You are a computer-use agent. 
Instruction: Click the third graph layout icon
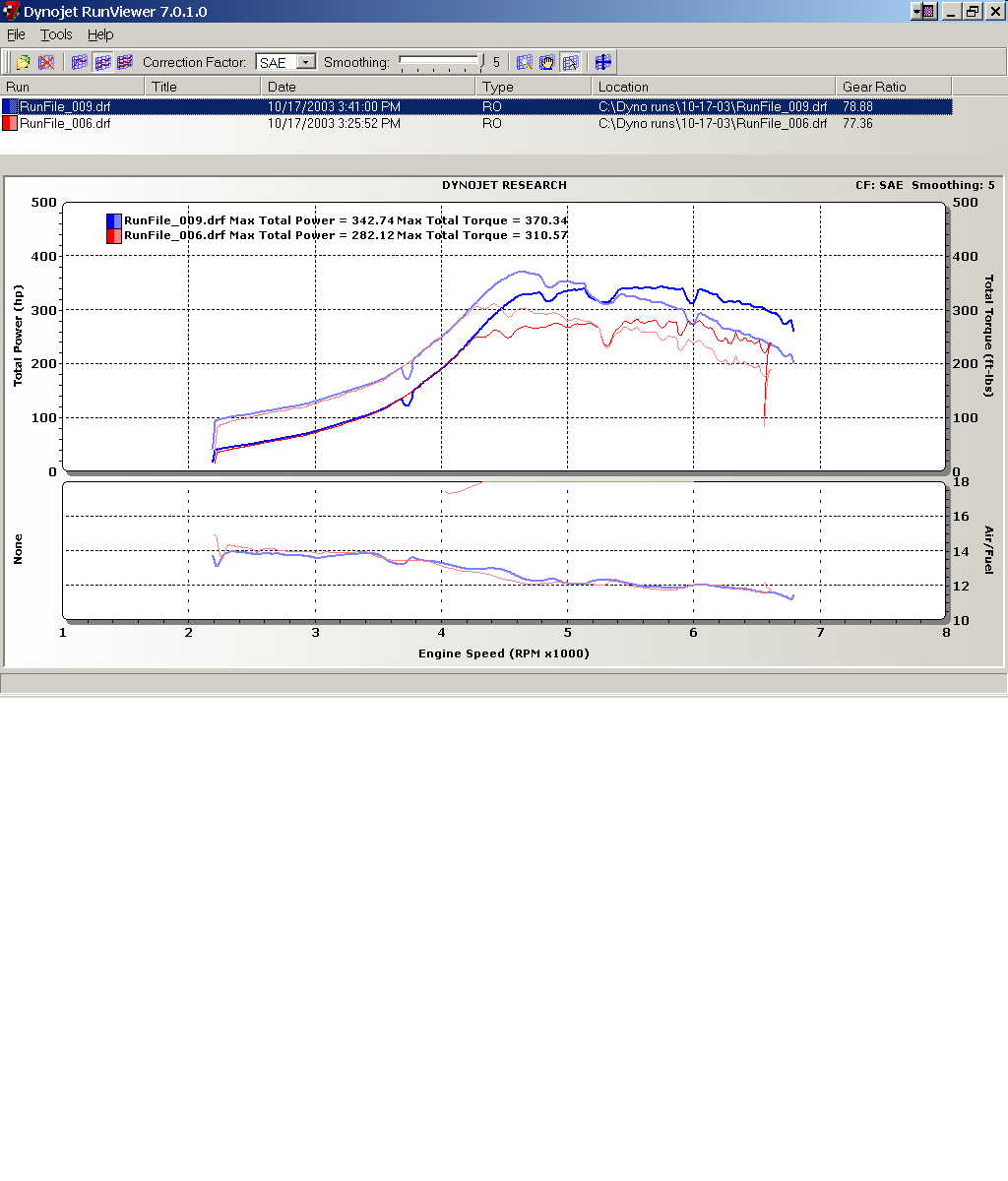(x=125, y=62)
